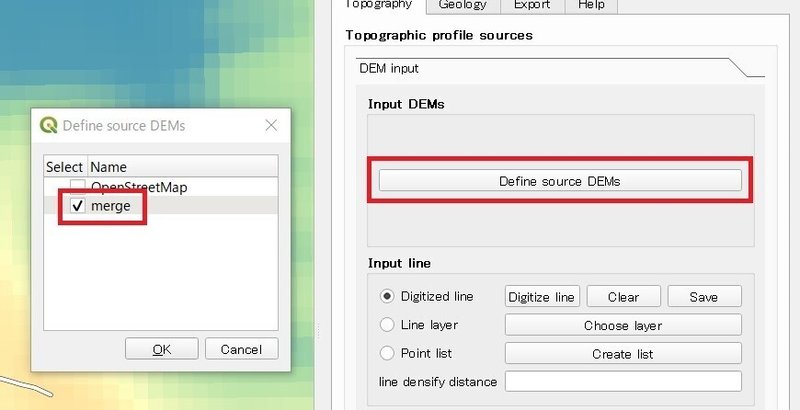
Task: Select the DEM input sub-tab
Action: pos(389,68)
